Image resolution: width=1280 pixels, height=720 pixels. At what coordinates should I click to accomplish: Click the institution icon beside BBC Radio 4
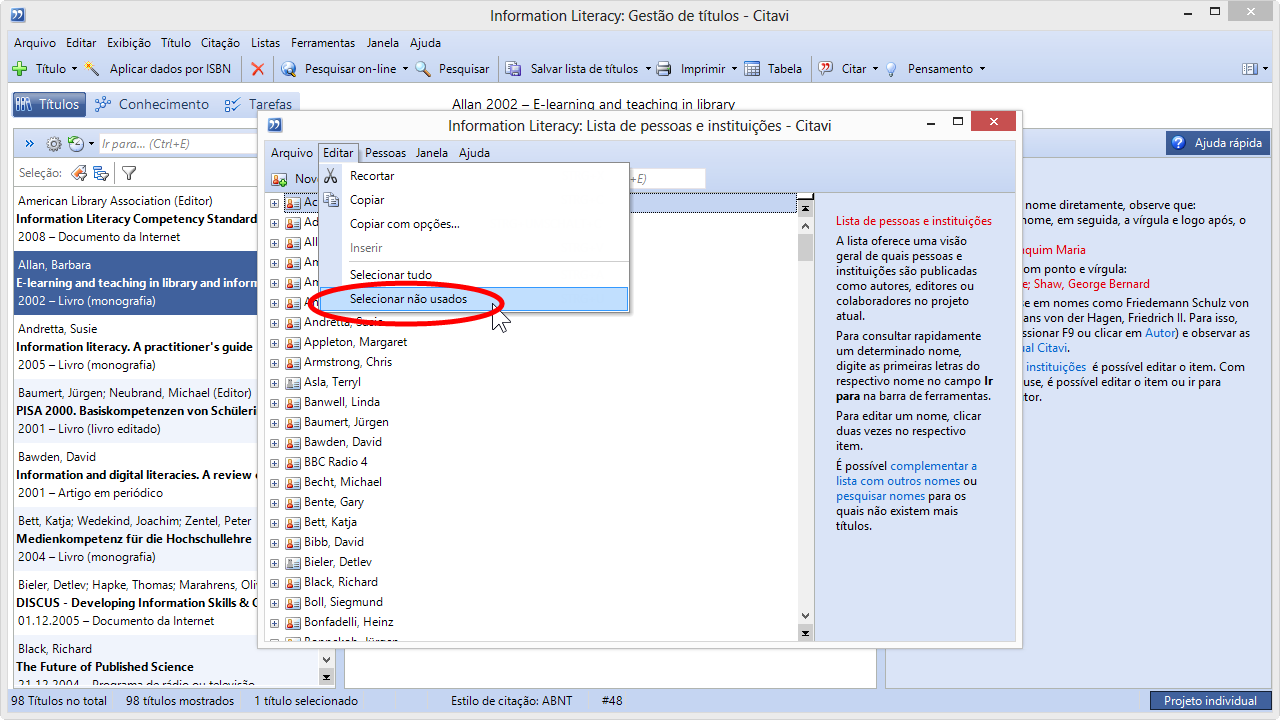click(x=293, y=462)
